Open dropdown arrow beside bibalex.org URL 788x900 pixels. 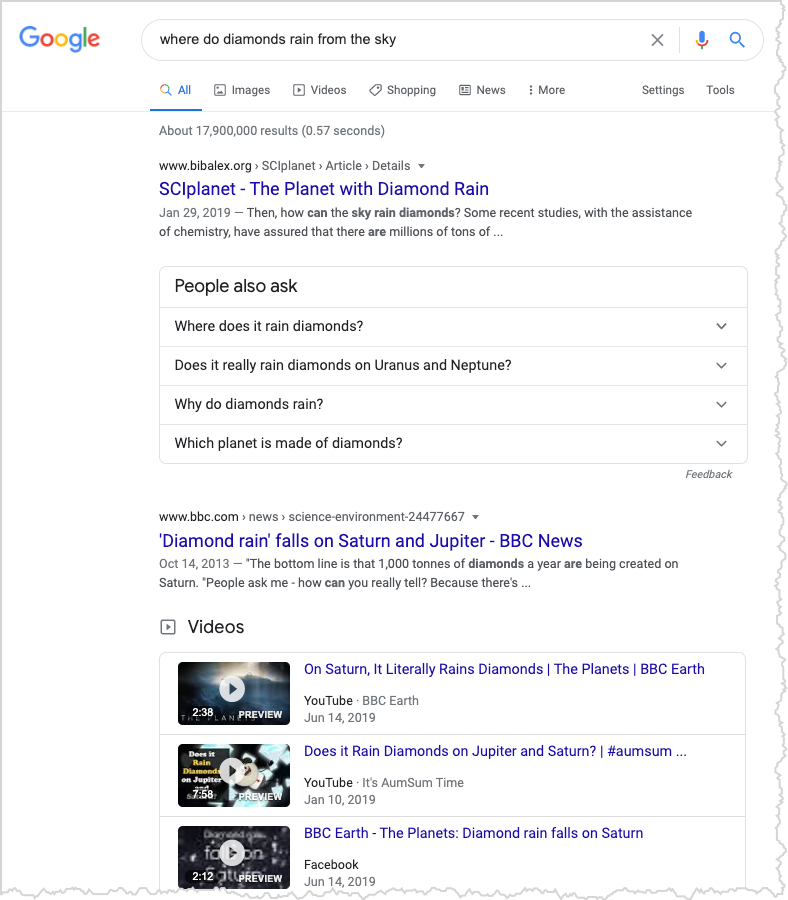point(421,166)
